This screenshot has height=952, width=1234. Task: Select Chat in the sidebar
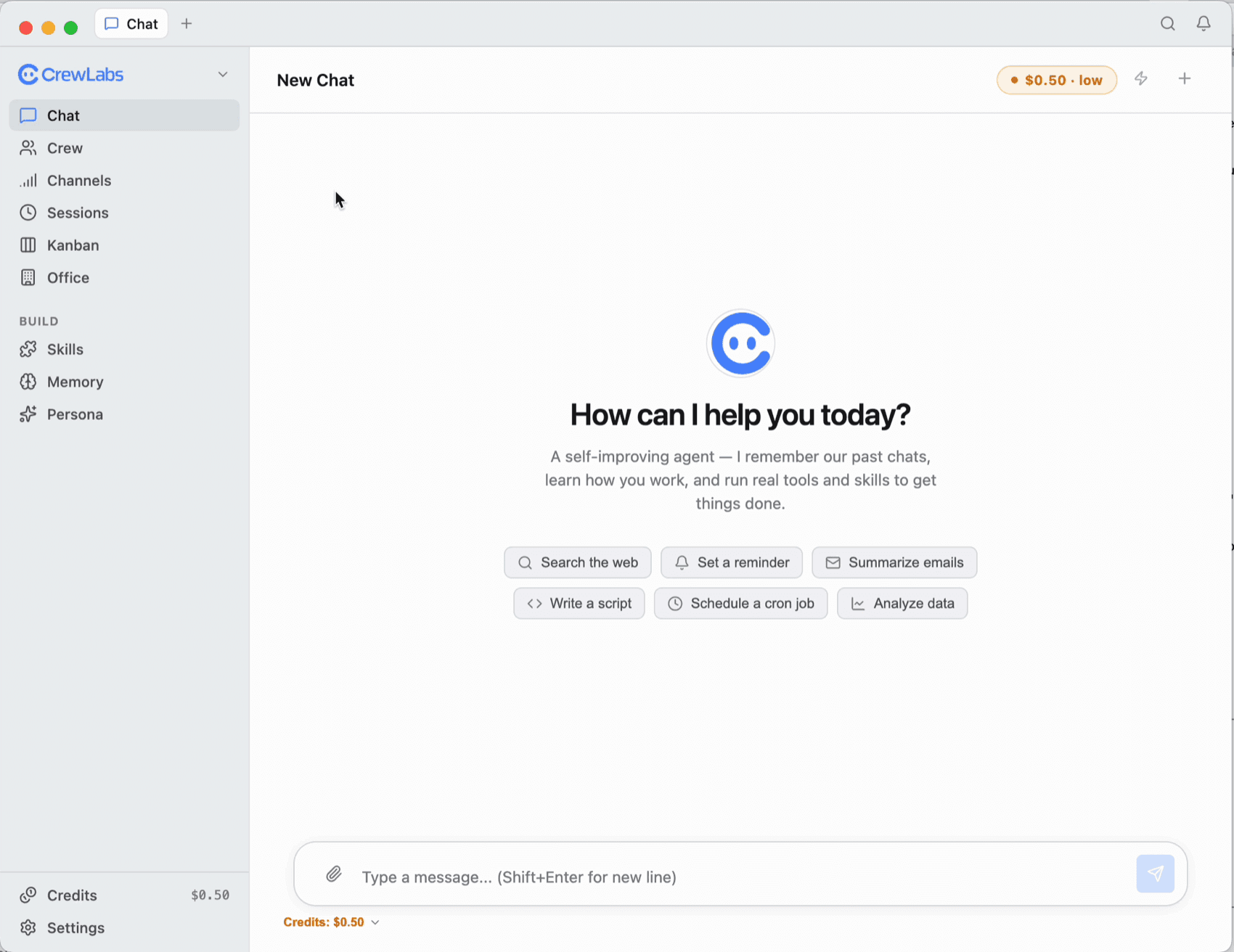point(124,115)
